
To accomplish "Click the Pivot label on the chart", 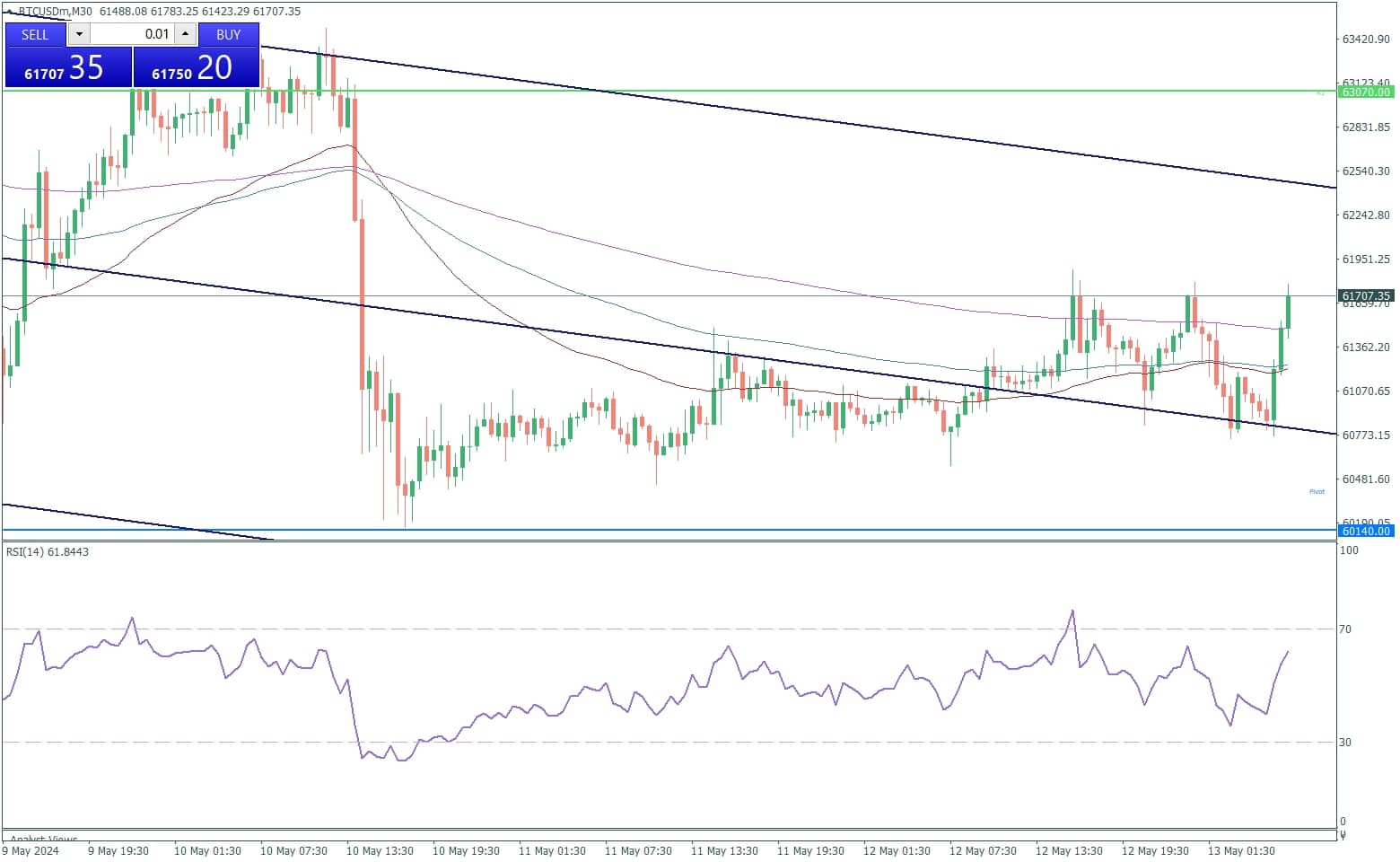I will [x=1317, y=491].
